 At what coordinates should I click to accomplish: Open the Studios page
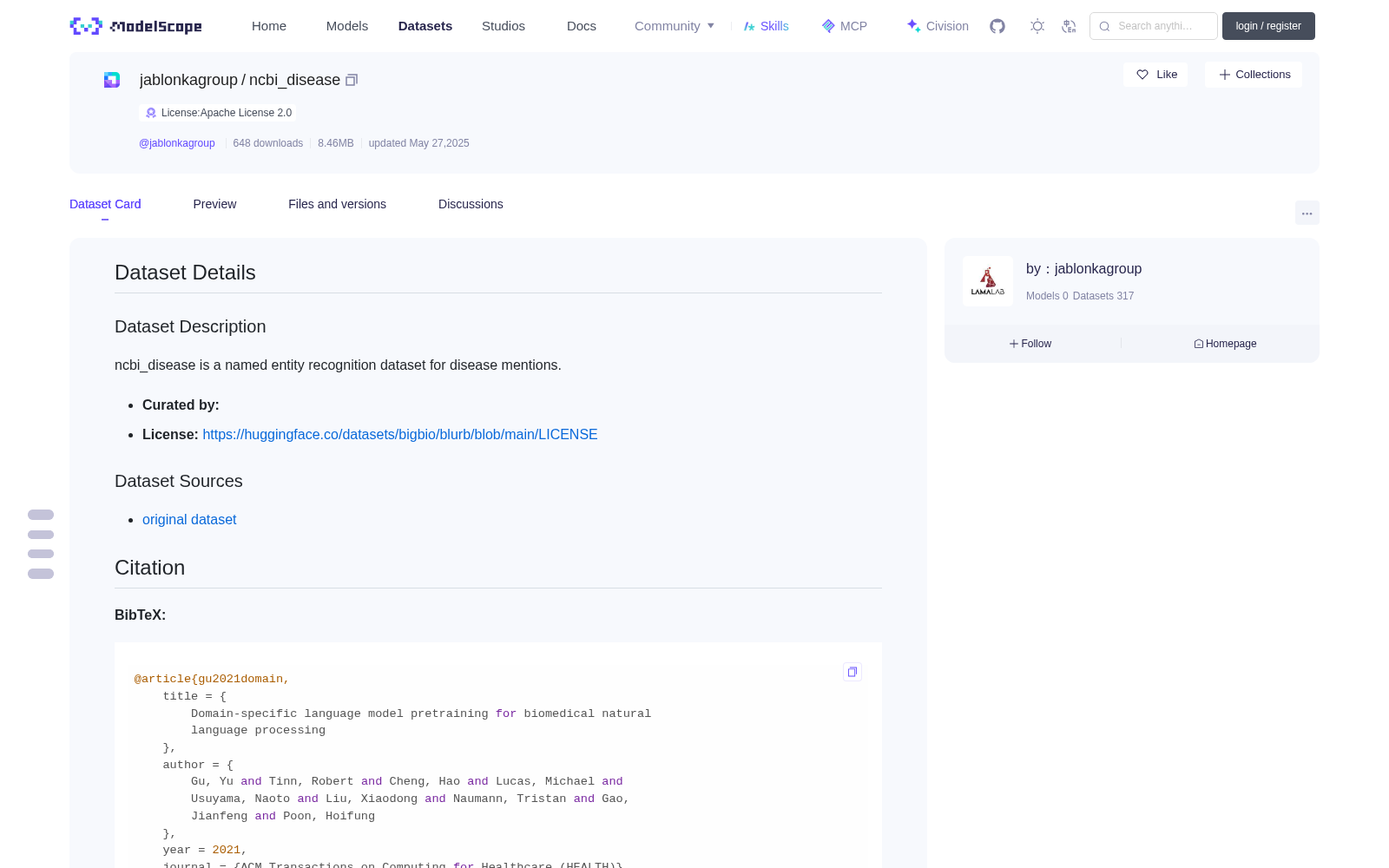[504, 26]
